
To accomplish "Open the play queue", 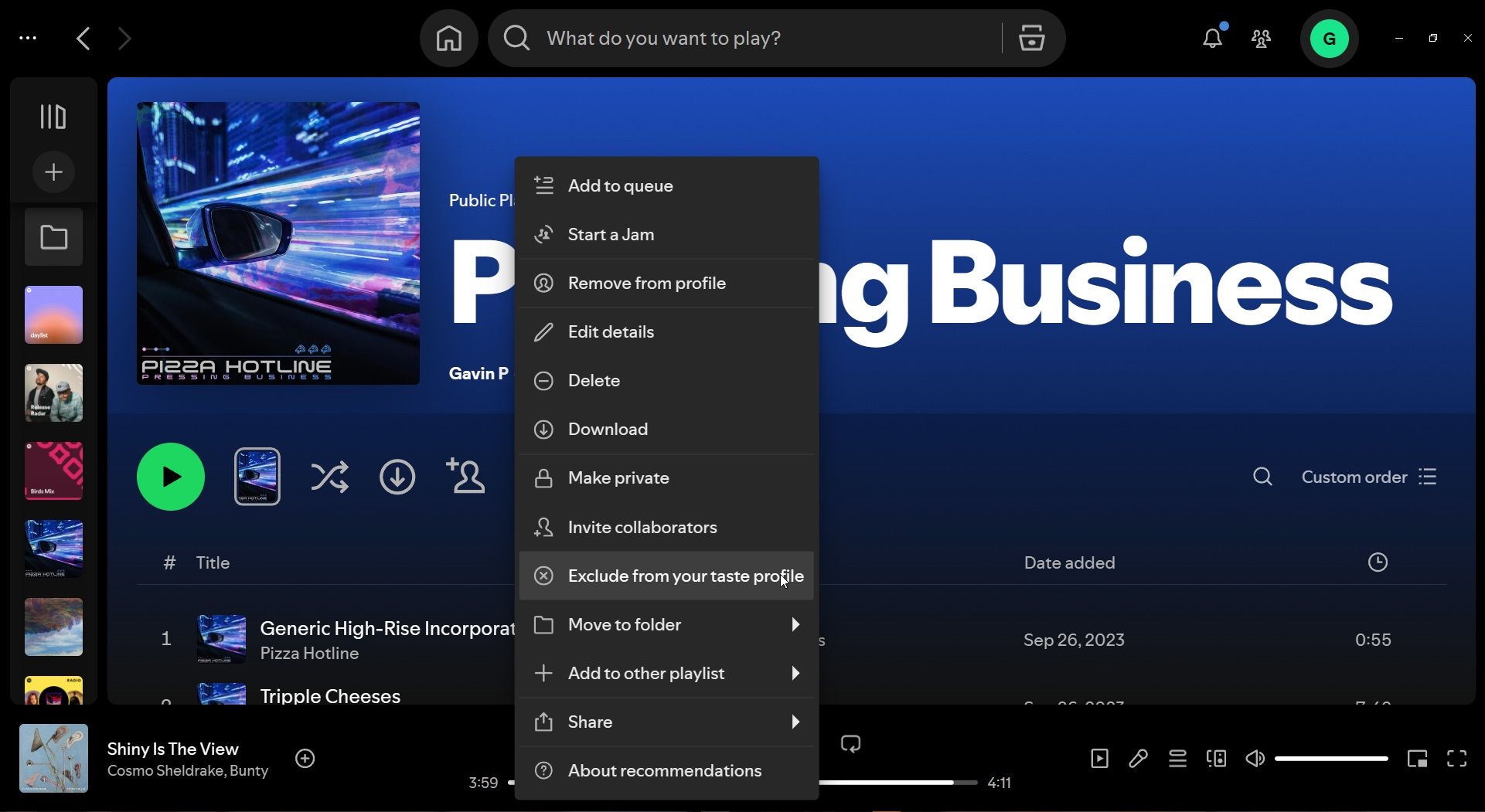I will click(1177, 759).
